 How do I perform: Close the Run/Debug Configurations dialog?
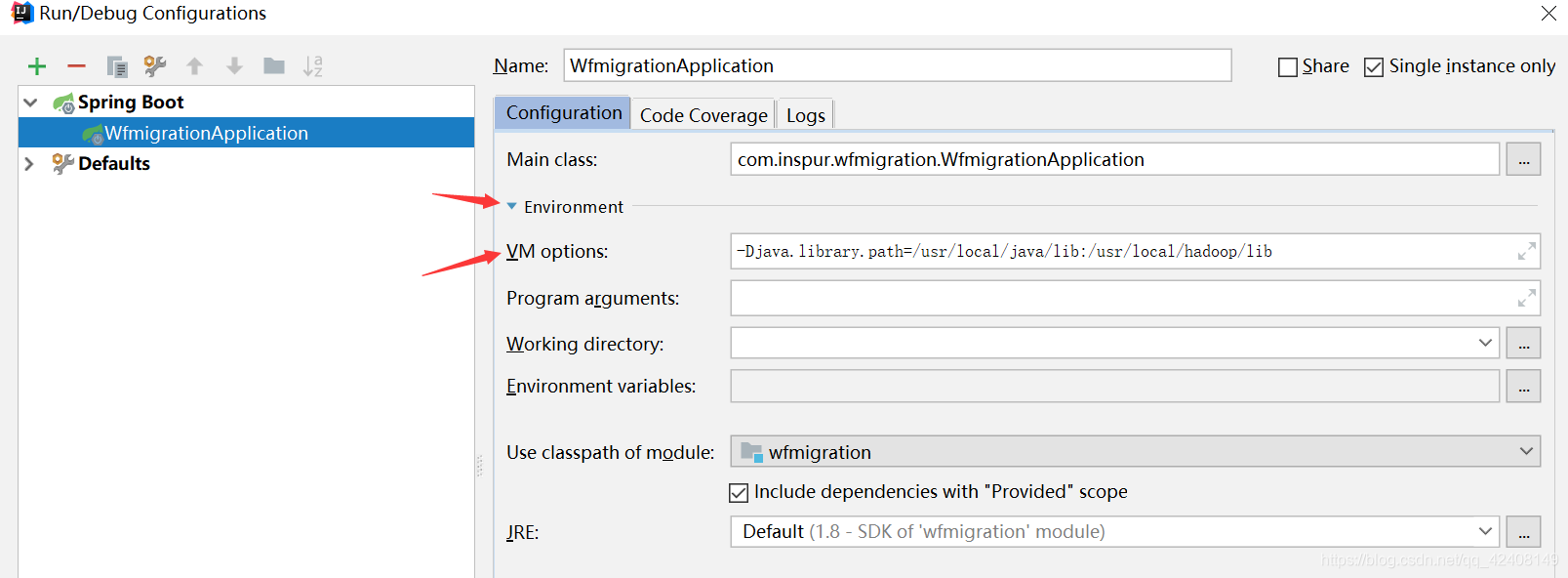coord(1548,13)
